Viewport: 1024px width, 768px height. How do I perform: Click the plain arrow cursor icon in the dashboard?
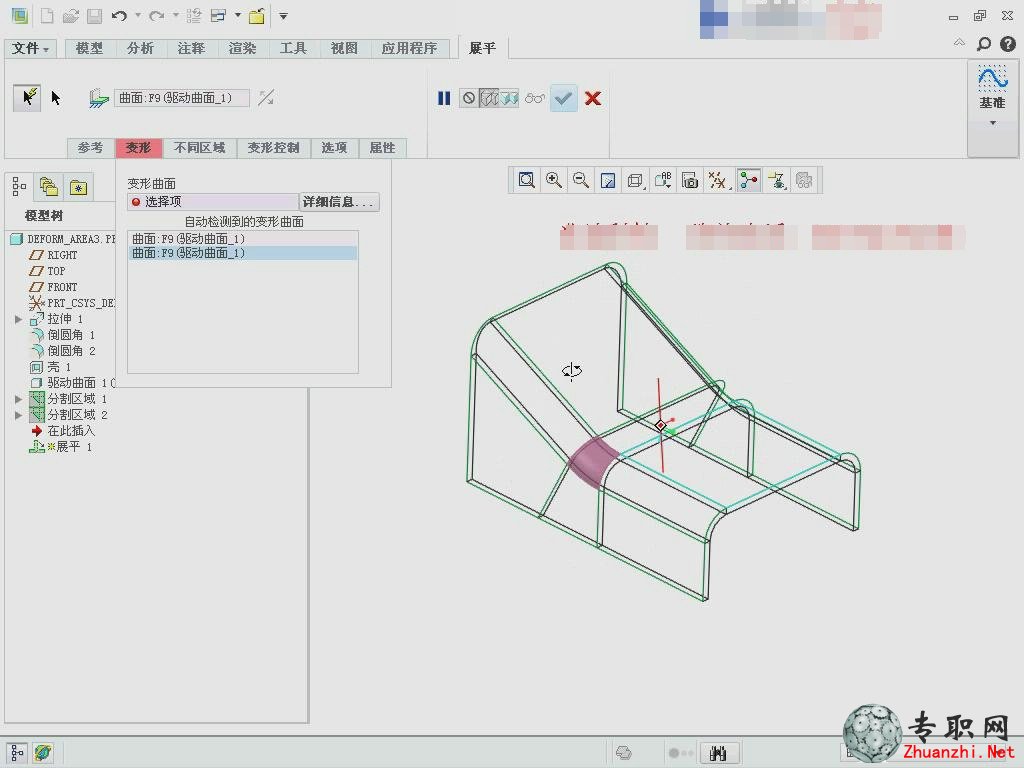pos(56,98)
